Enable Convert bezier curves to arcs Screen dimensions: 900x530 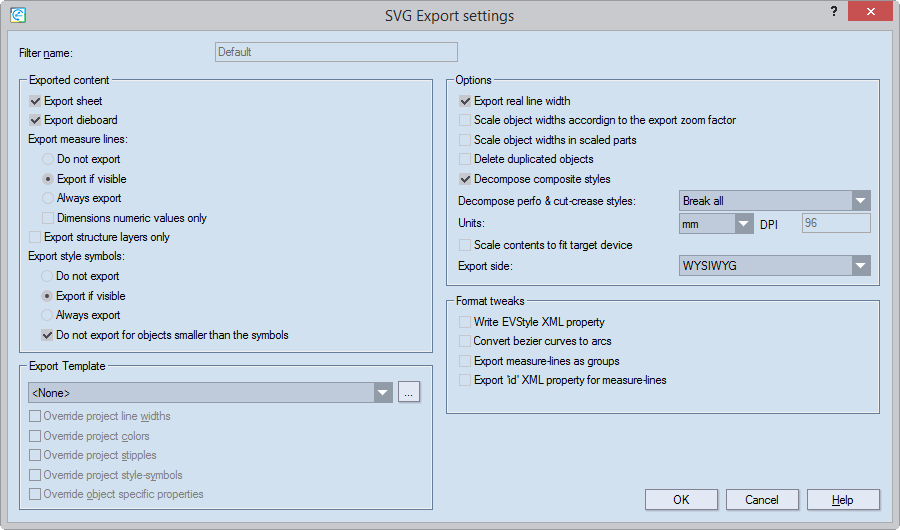pos(465,341)
